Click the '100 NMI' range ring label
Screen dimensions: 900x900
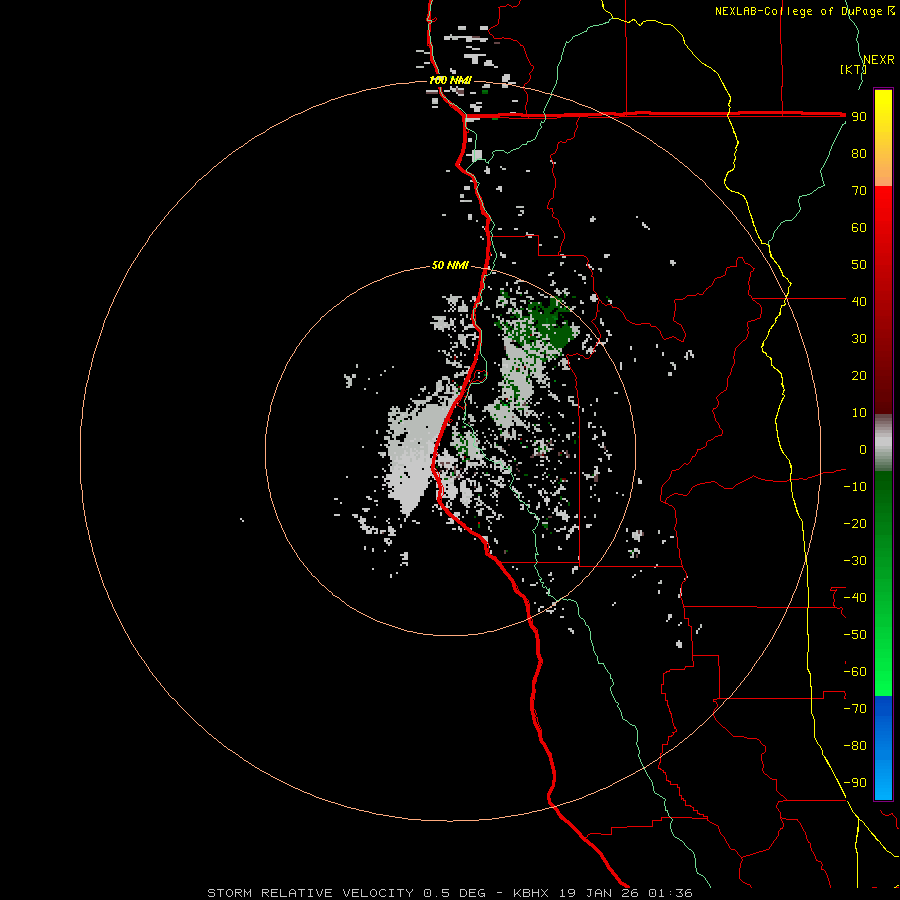point(450,80)
